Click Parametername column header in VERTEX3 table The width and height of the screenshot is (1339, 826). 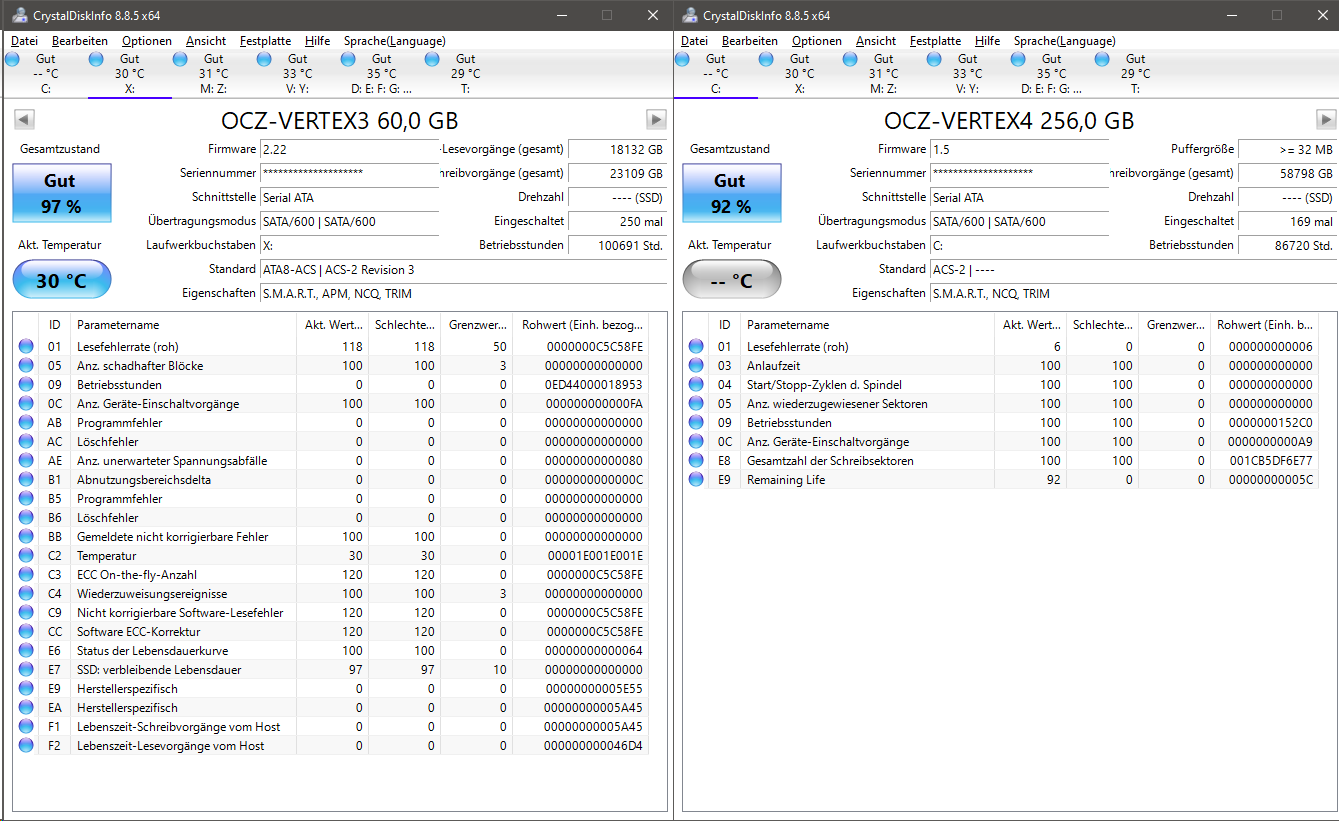click(x=183, y=325)
